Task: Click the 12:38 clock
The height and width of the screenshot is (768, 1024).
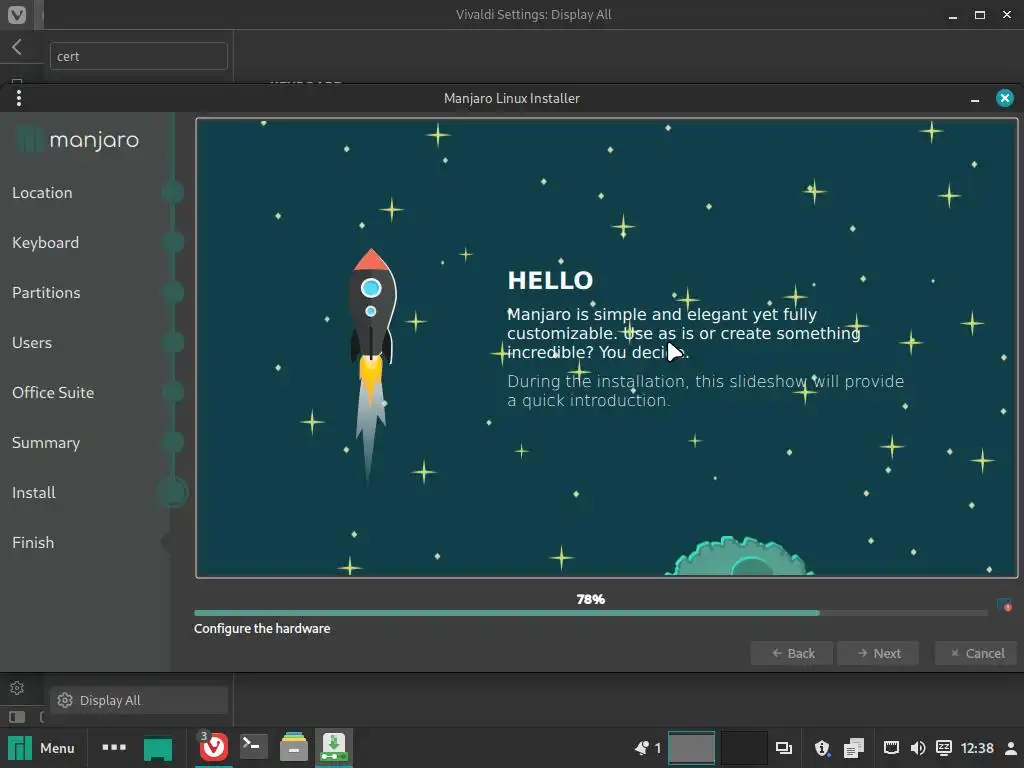Action: coord(977,748)
